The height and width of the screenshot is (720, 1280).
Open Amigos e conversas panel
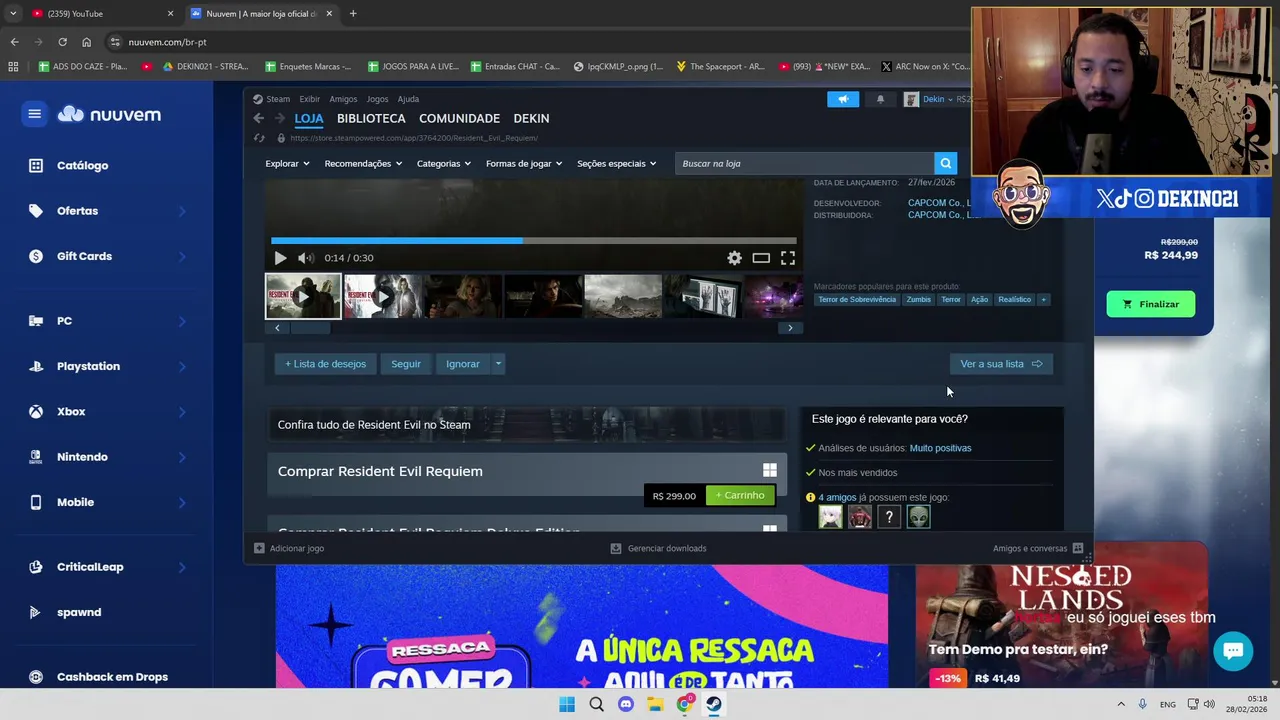pyautogui.click(x=1038, y=548)
